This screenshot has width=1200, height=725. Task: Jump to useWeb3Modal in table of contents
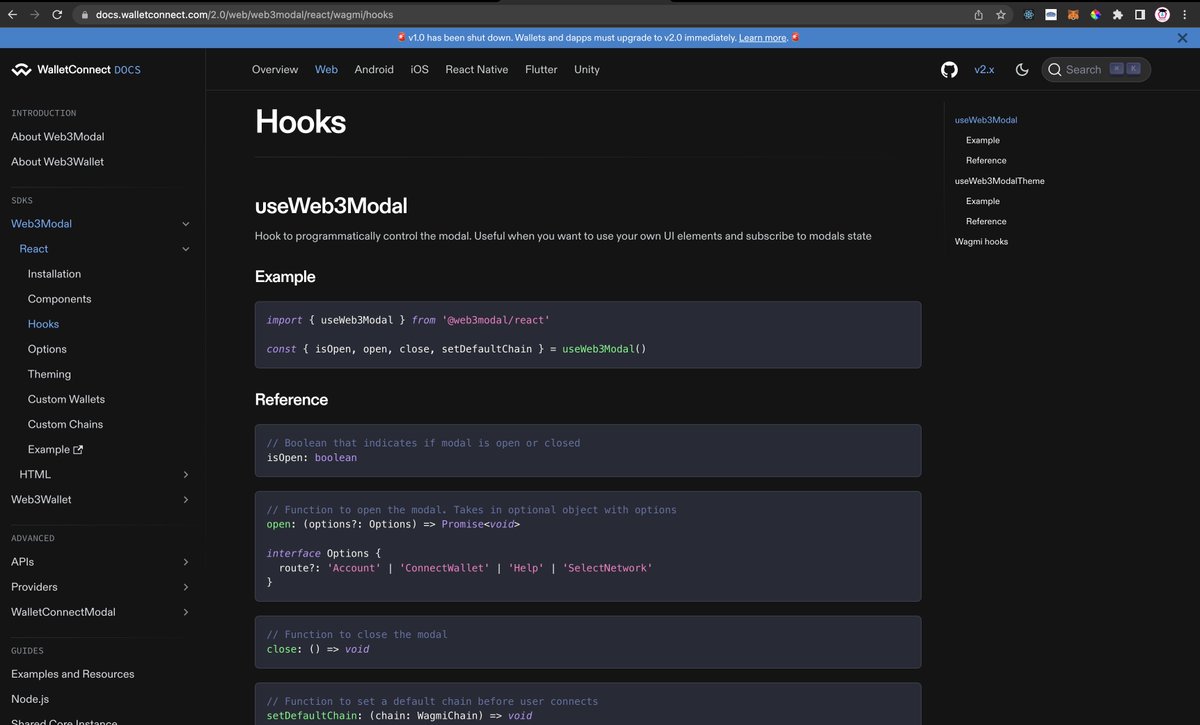(x=986, y=120)
